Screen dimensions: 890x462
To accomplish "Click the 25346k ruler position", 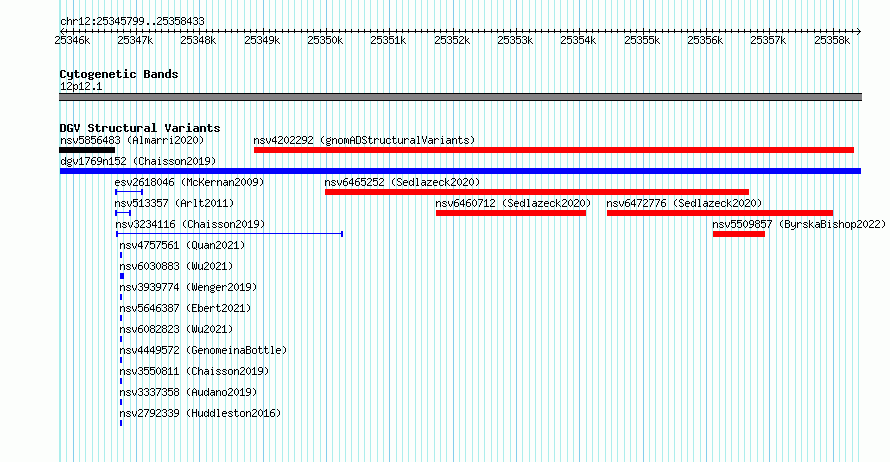I will 72,40.
